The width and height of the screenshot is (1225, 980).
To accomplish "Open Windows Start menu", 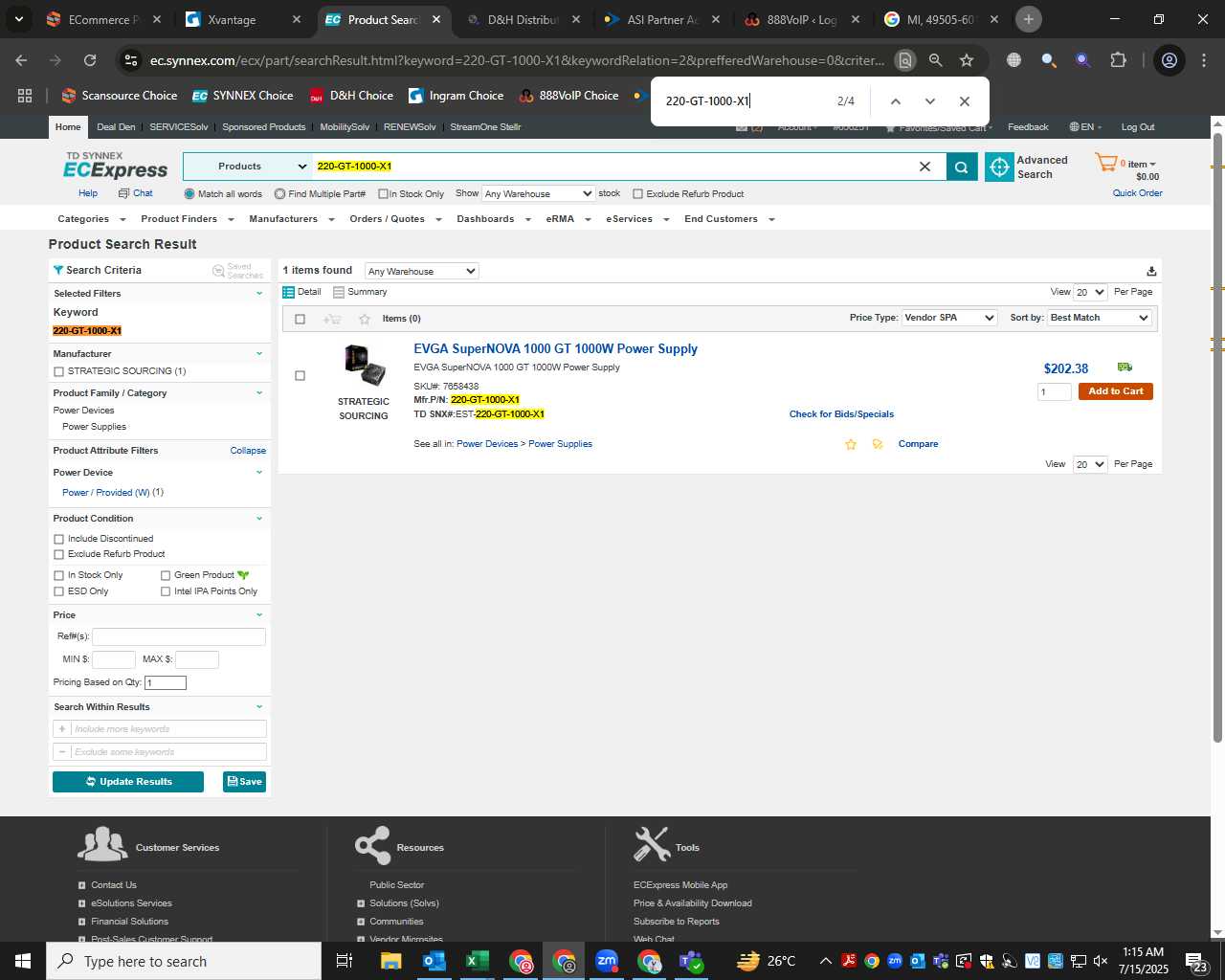I will click(23, 961).
